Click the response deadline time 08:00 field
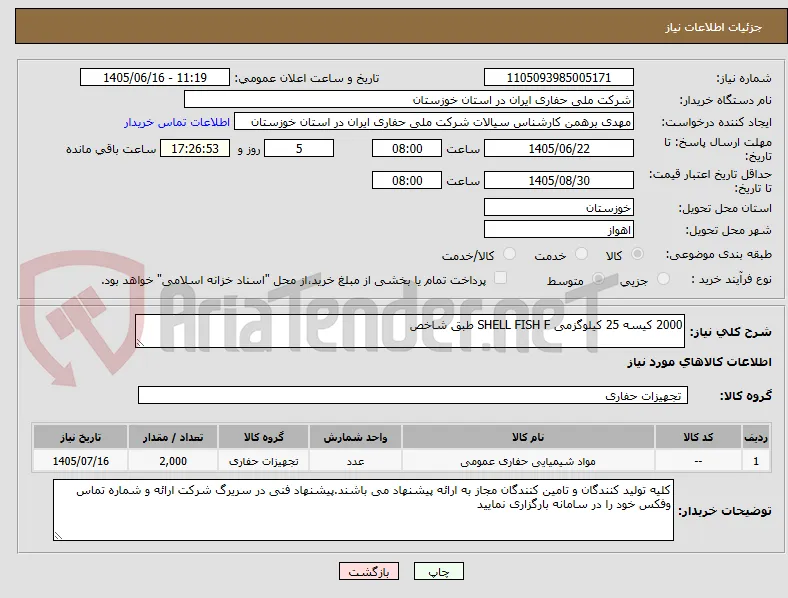Viewport: 788px width, 598px height. point(407,149)
